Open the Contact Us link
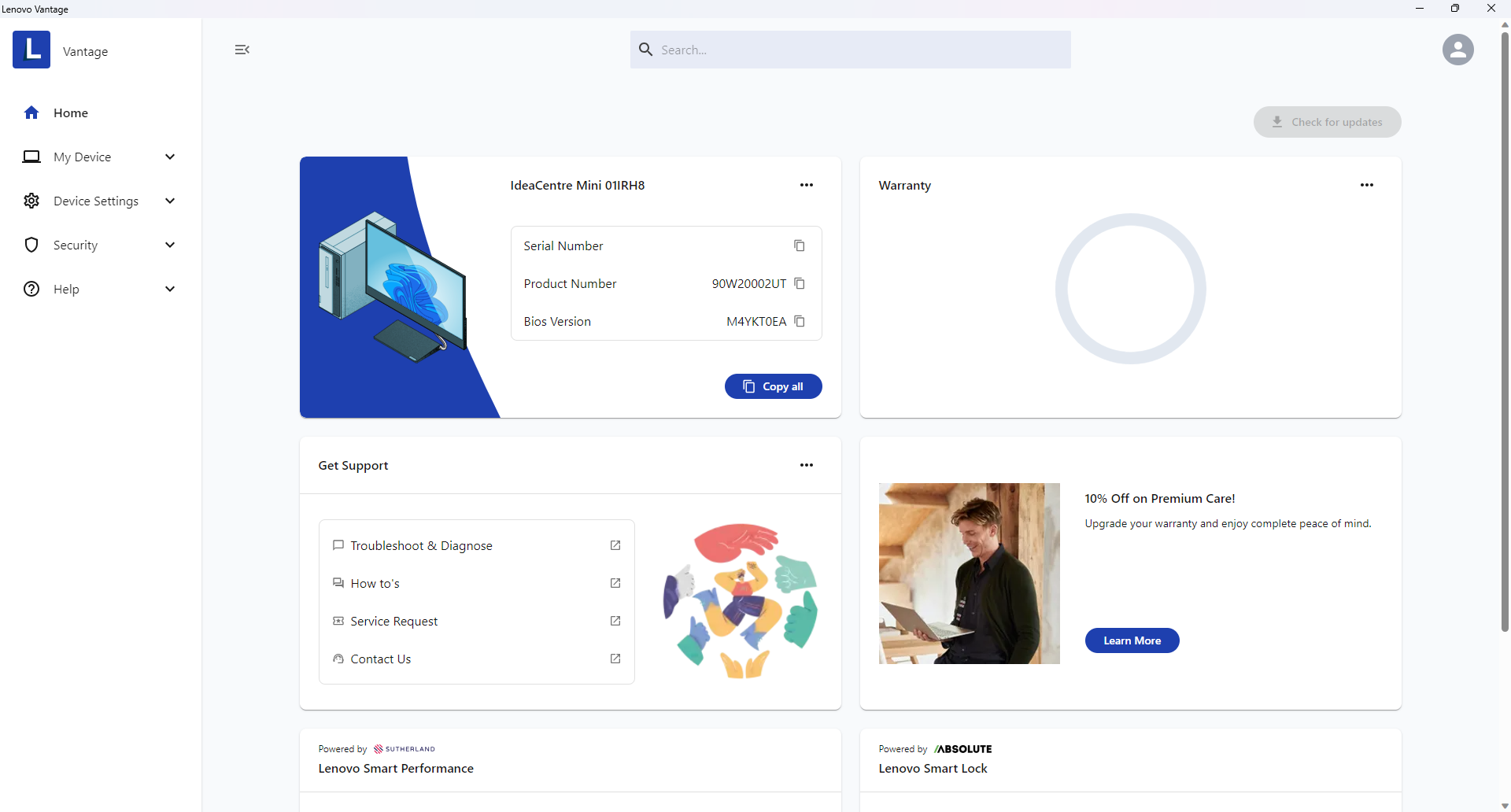The width and height of the screenshot is (1511, 812). (x=477, y=659)
